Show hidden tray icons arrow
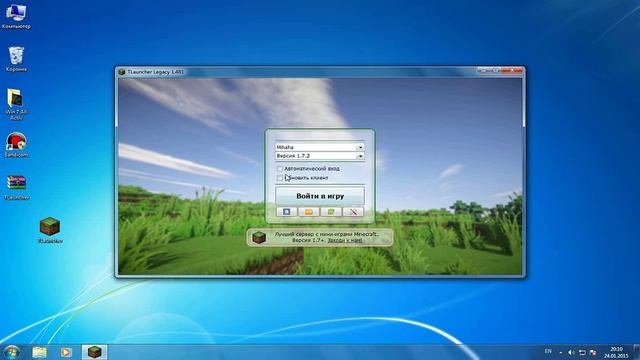Screen dimensions: 640x360 coord(561,352)
